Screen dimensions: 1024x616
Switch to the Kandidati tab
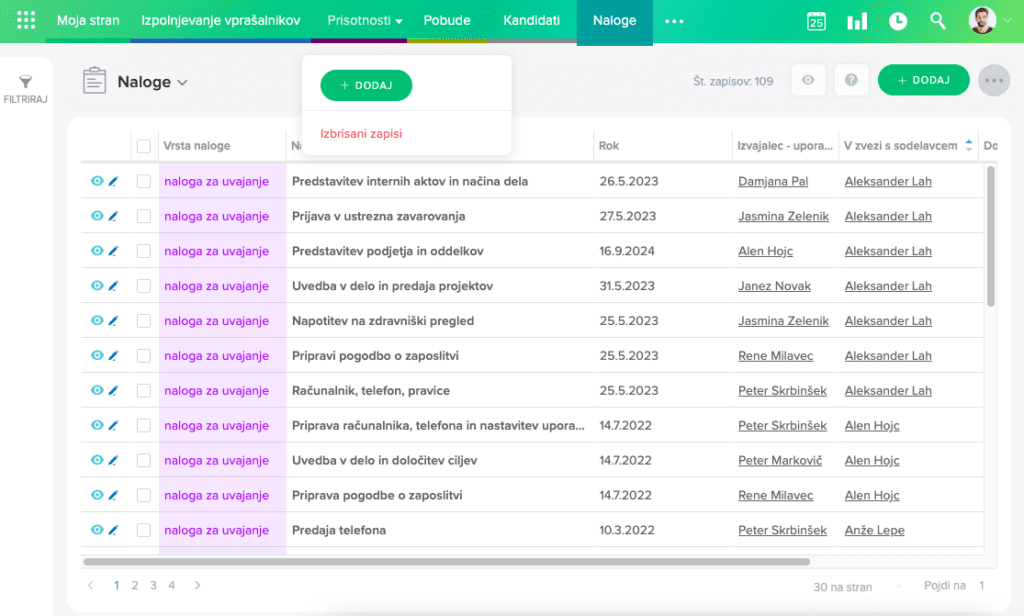531,21
